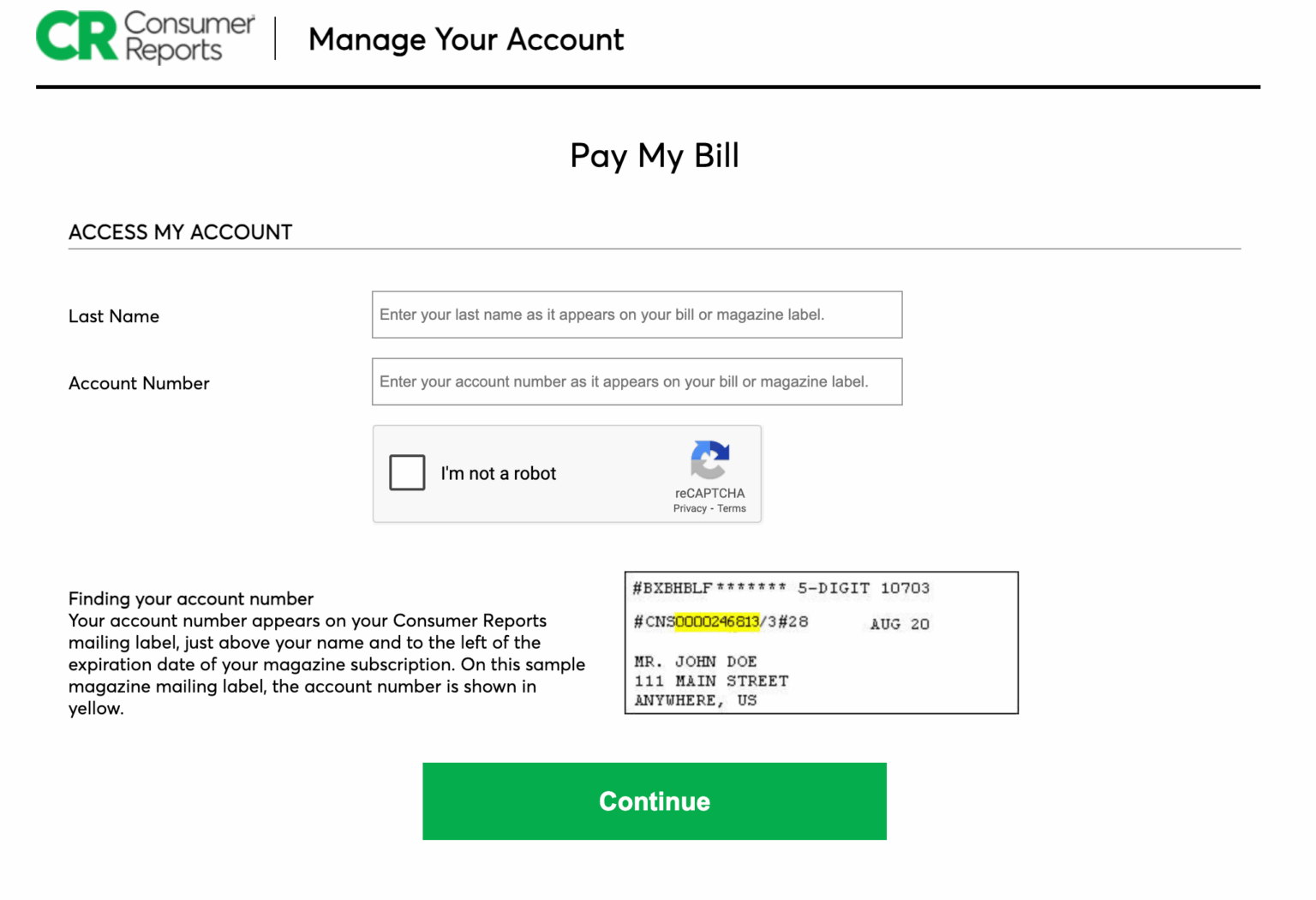Viewport: 1316px width, 900px height.
Task: Click the Account Number input field
Action: coord(637,381)
